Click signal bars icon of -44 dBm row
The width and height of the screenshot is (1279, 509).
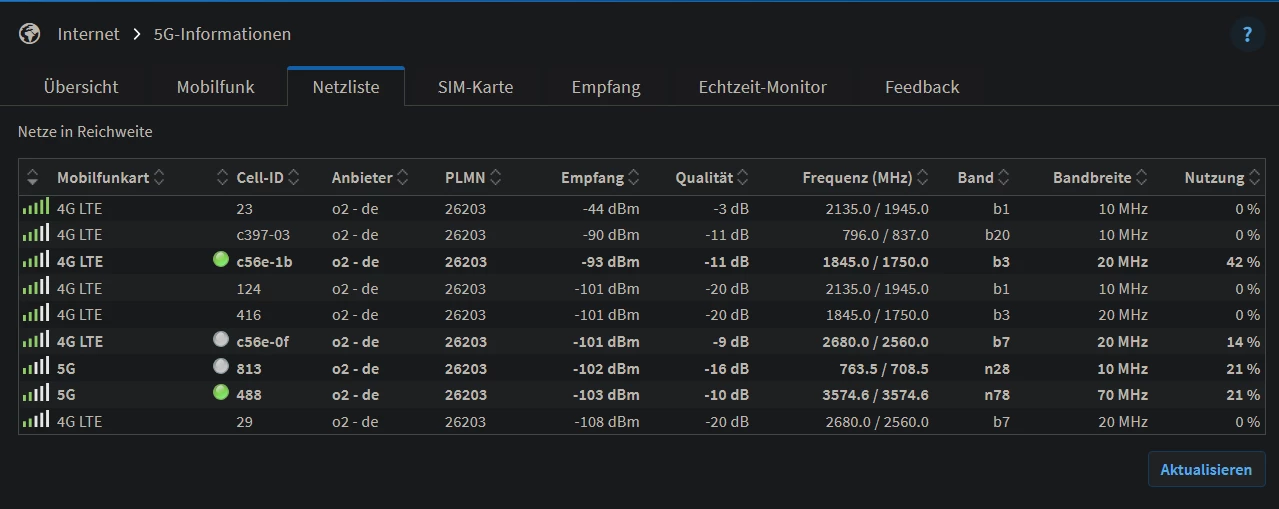pyautogui.click(x=36, y=208)
